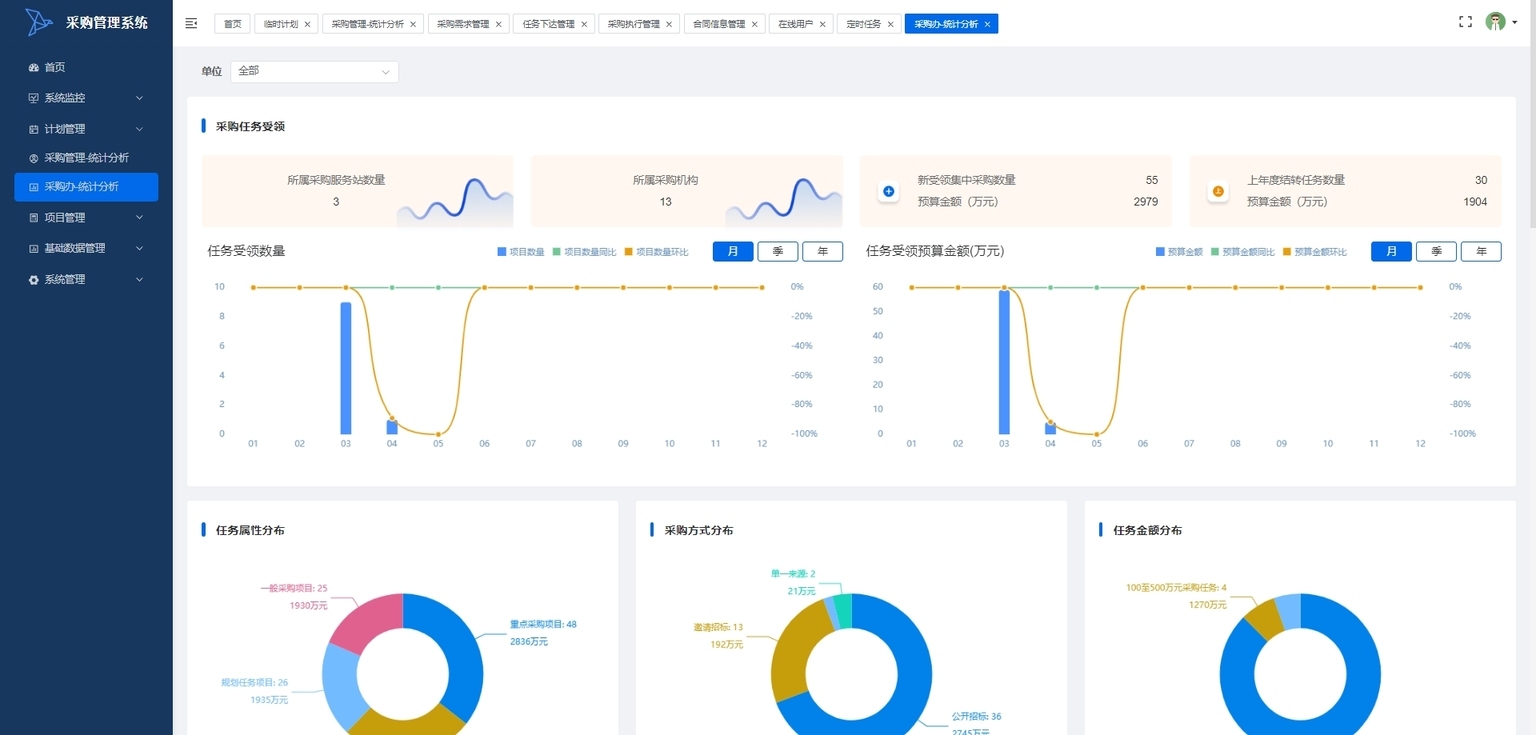Screen dimensions: 1536x735
Task: Expand the 系统监控 sidebar menu
Action: click(86, 98)
